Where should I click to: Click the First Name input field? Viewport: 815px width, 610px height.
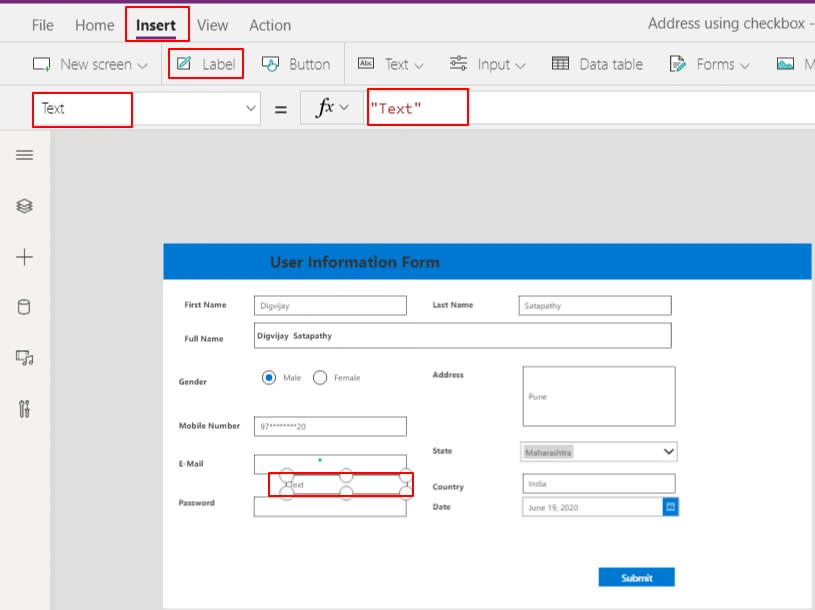click(330, 306)
